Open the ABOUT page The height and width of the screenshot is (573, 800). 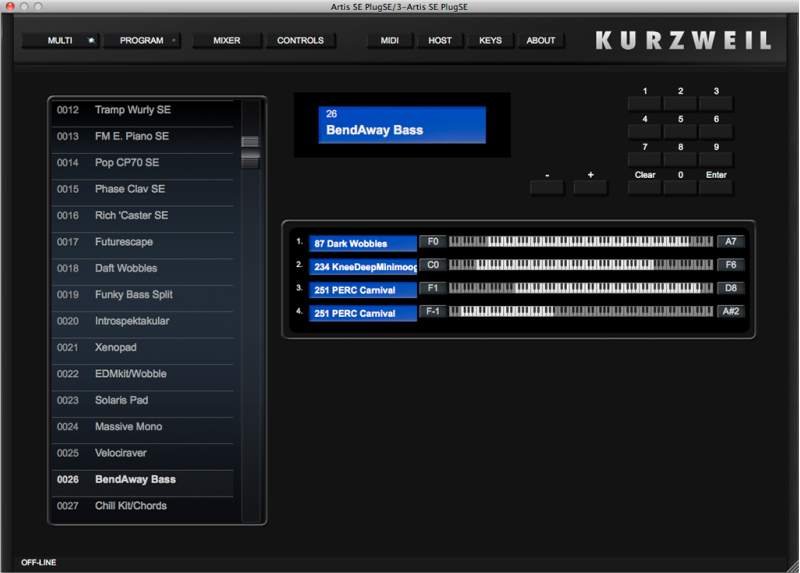pyautogui.click(x=541, y=41)
